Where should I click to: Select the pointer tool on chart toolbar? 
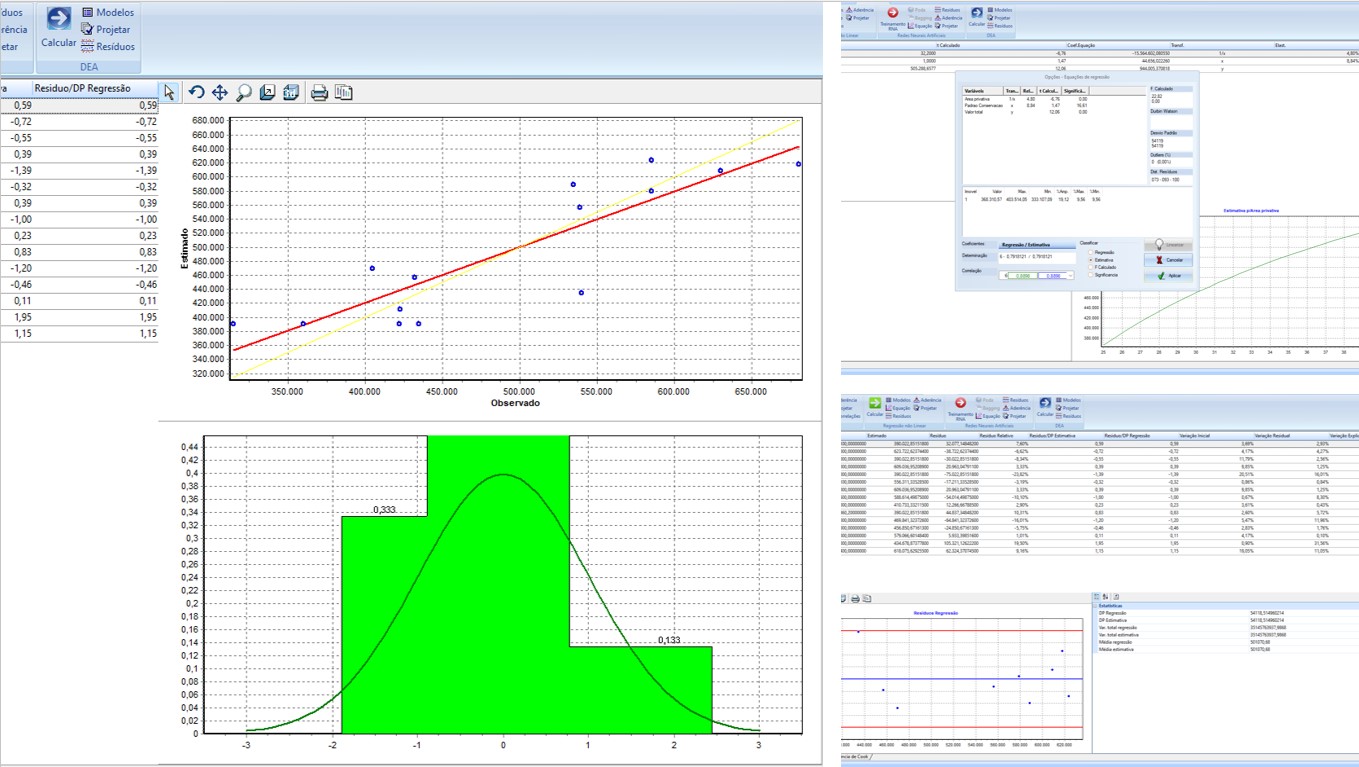coord(169,92)
